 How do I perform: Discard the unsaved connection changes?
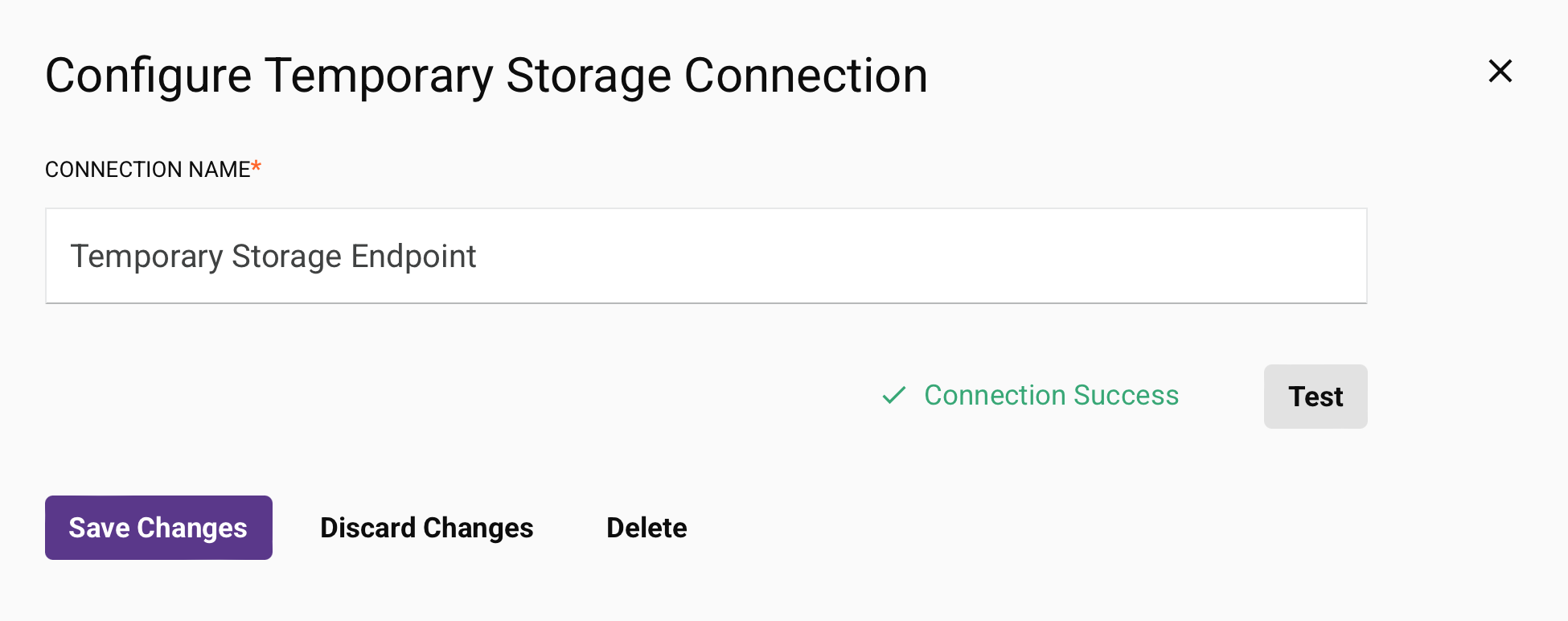point(426,528)
